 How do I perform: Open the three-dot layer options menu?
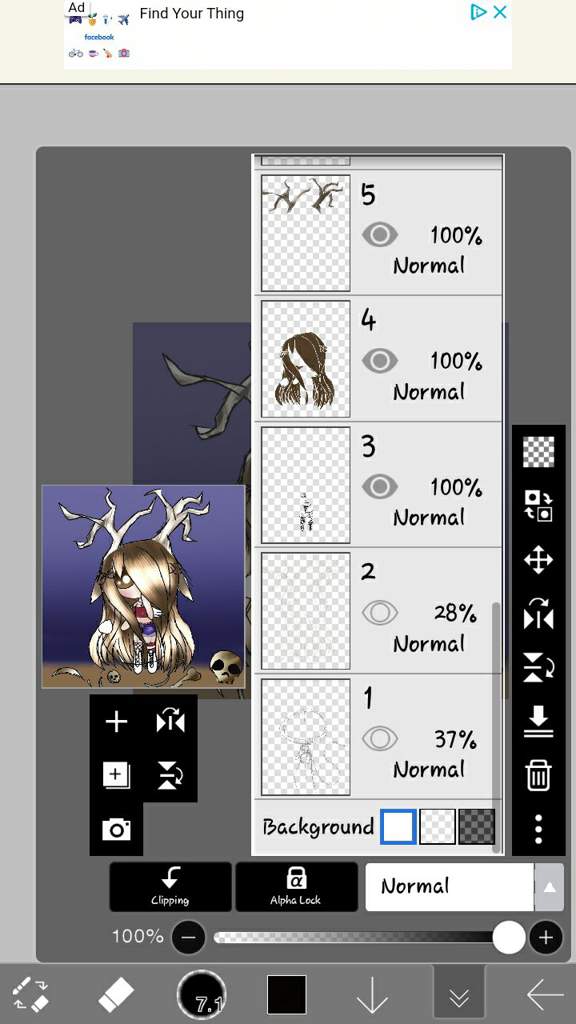[538, 828]
